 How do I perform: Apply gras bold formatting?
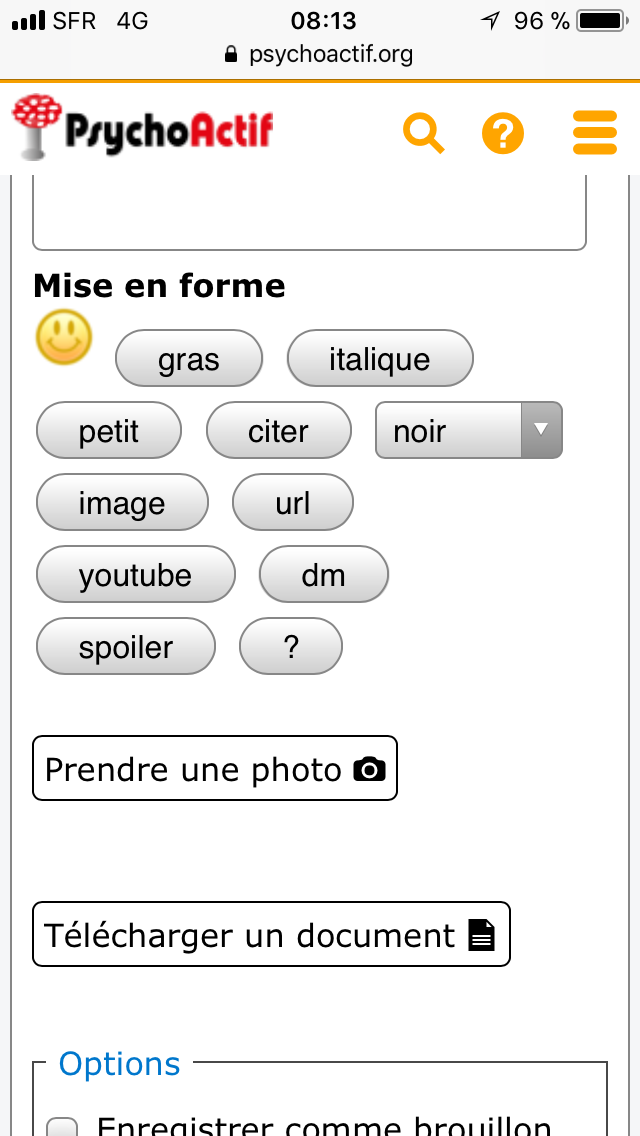(189, 358)
